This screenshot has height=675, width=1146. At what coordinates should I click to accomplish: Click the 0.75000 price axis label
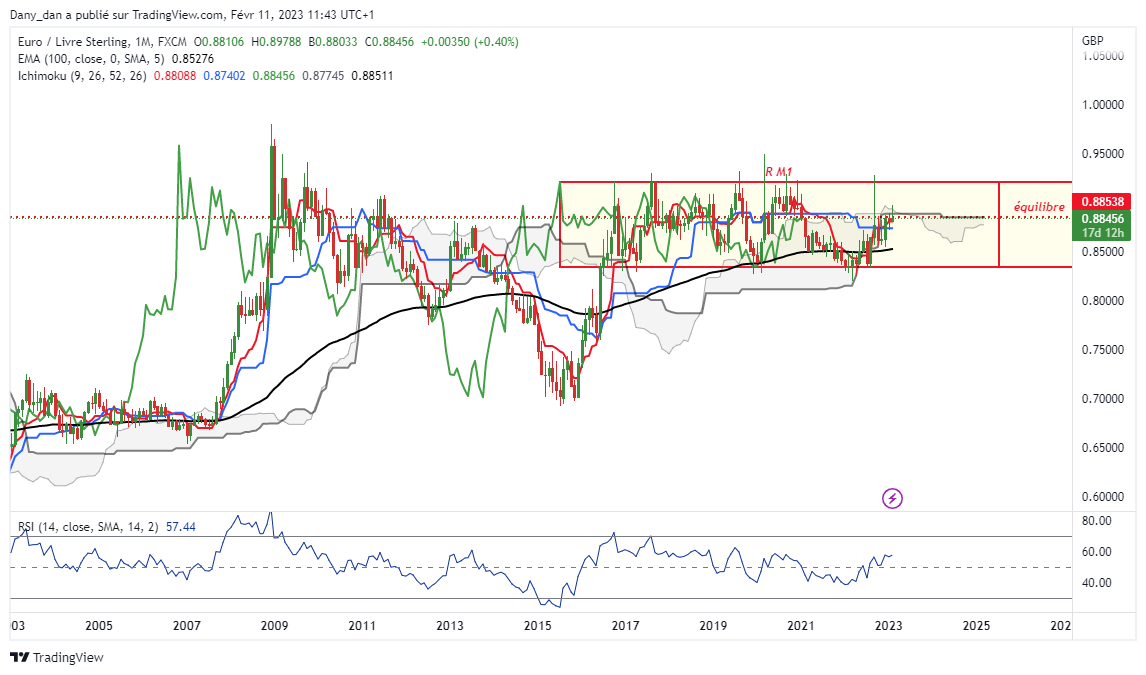1102,350
